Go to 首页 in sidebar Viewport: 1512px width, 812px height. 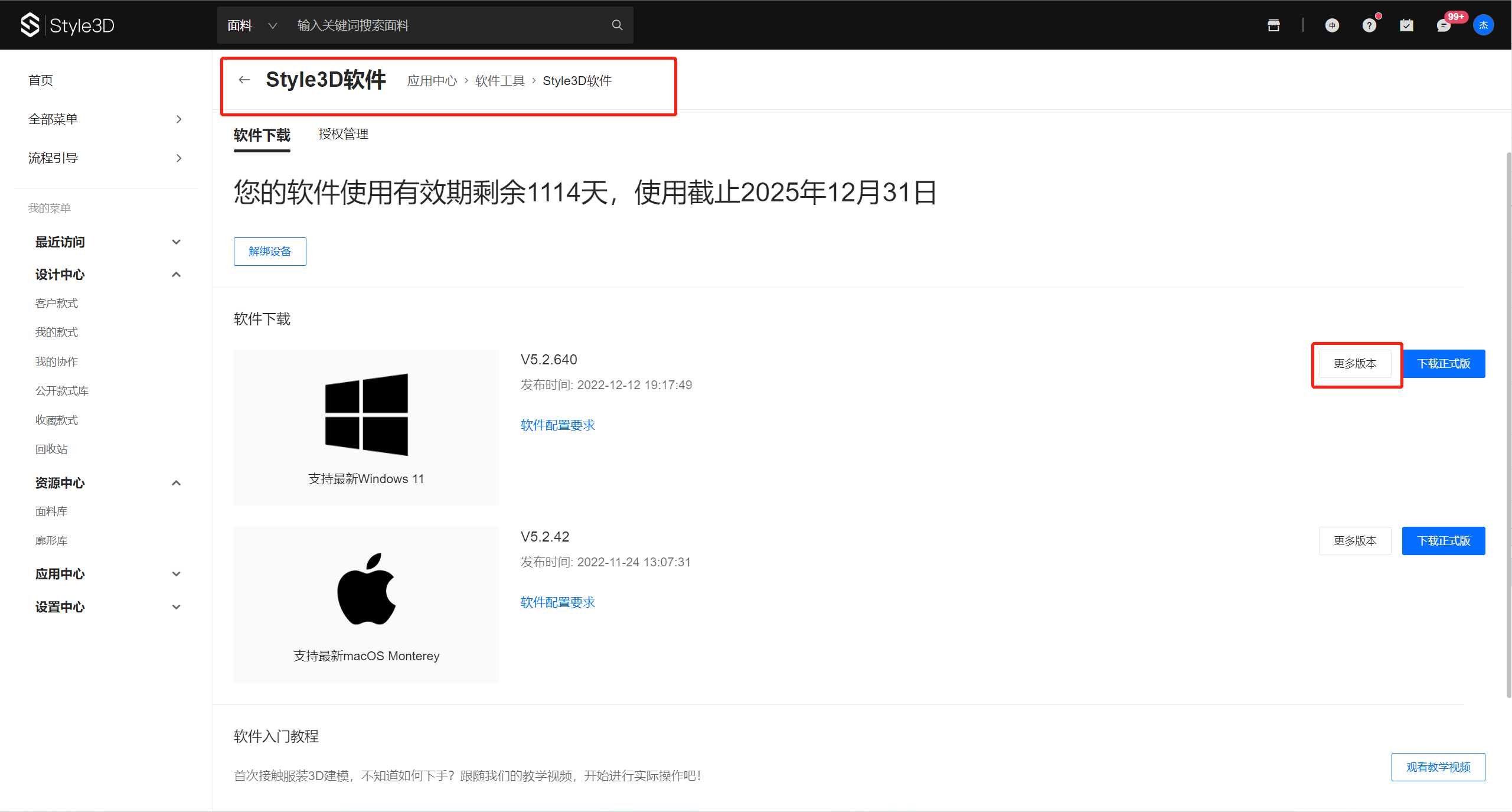click(x=41, y=80)
